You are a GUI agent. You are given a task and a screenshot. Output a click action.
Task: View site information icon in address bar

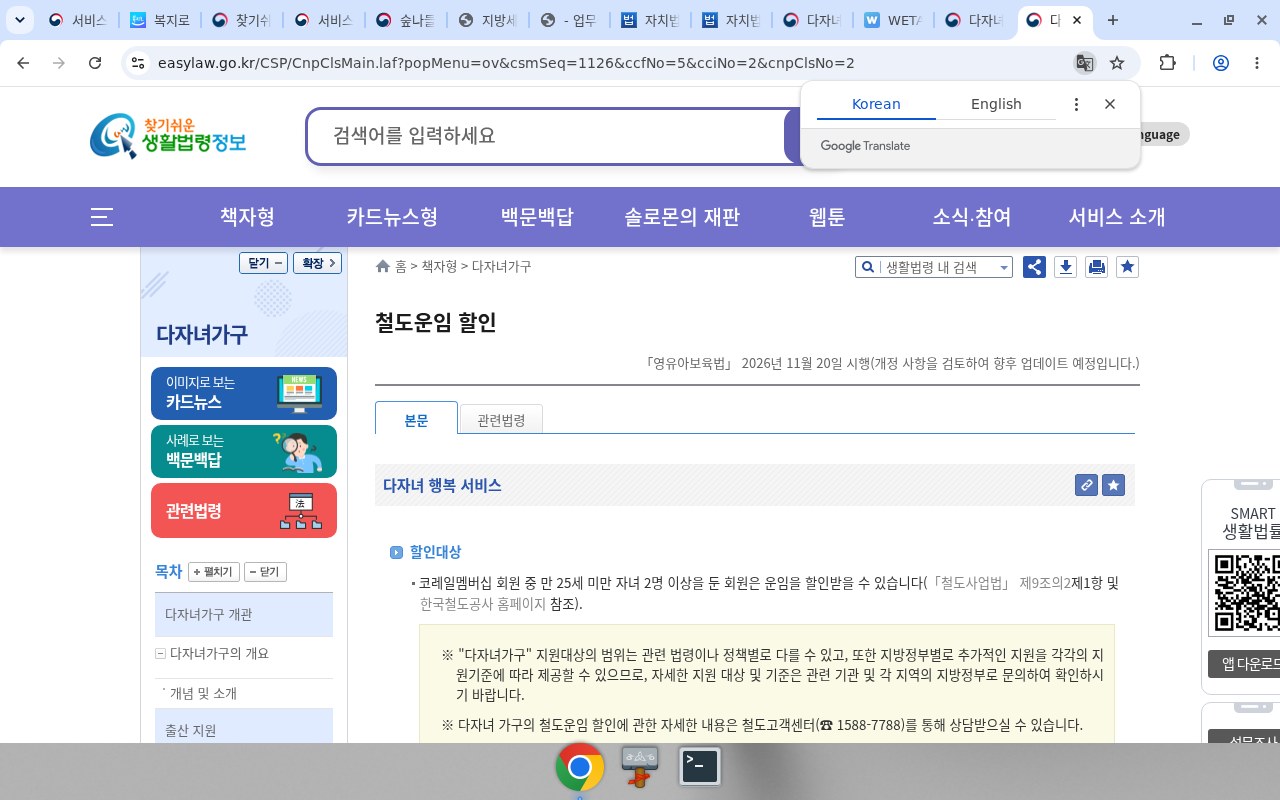coord(138,63)
